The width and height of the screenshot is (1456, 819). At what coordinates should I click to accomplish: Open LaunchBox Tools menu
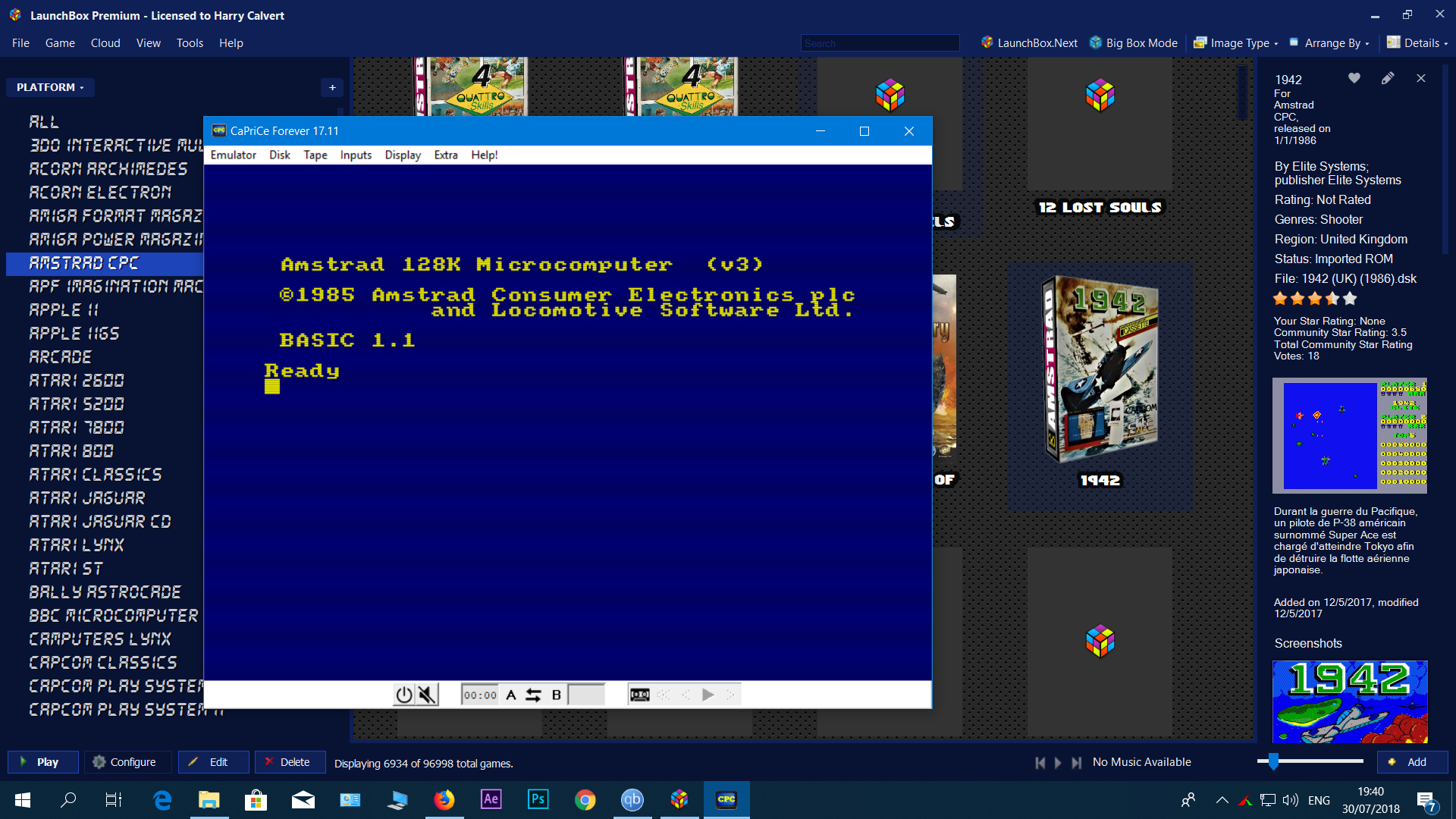coord(190,43)
